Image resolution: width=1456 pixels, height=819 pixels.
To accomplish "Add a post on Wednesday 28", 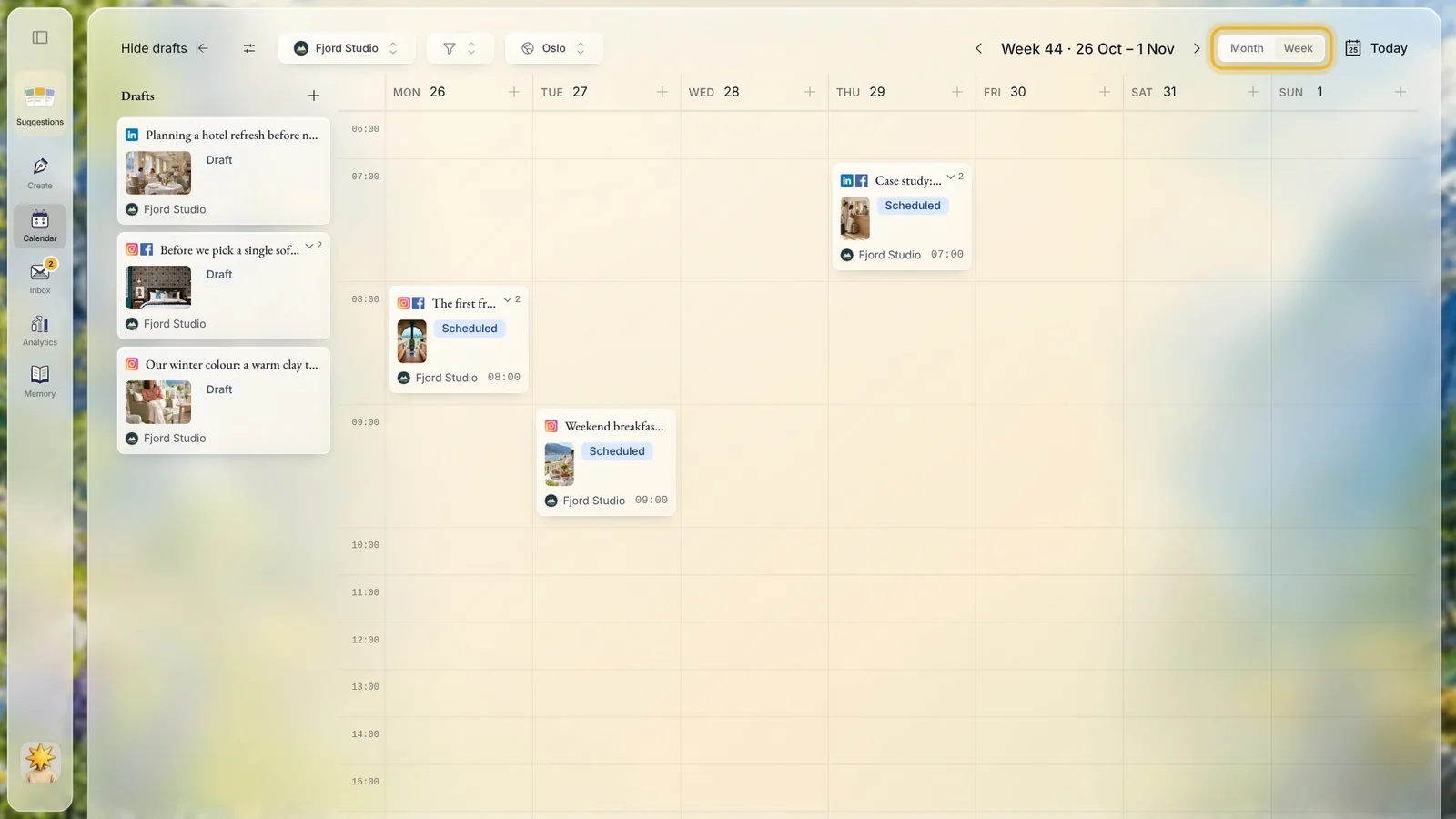I will pos(810,92).
